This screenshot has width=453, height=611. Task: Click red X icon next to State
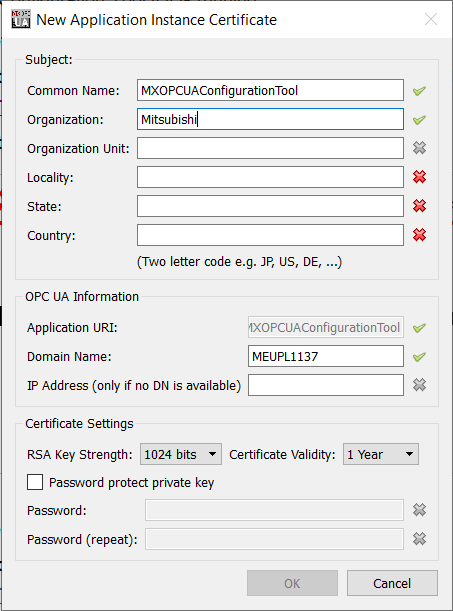(419, 206)
